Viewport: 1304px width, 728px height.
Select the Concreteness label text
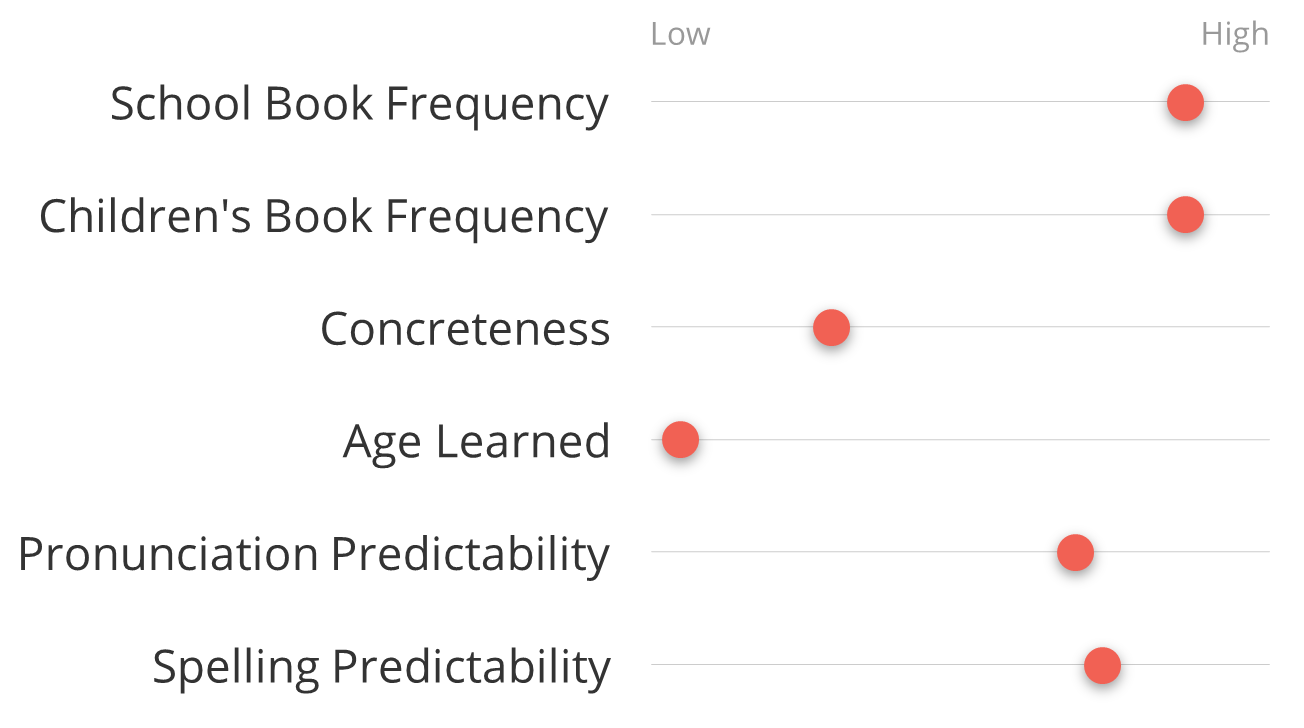pos(465,329)
